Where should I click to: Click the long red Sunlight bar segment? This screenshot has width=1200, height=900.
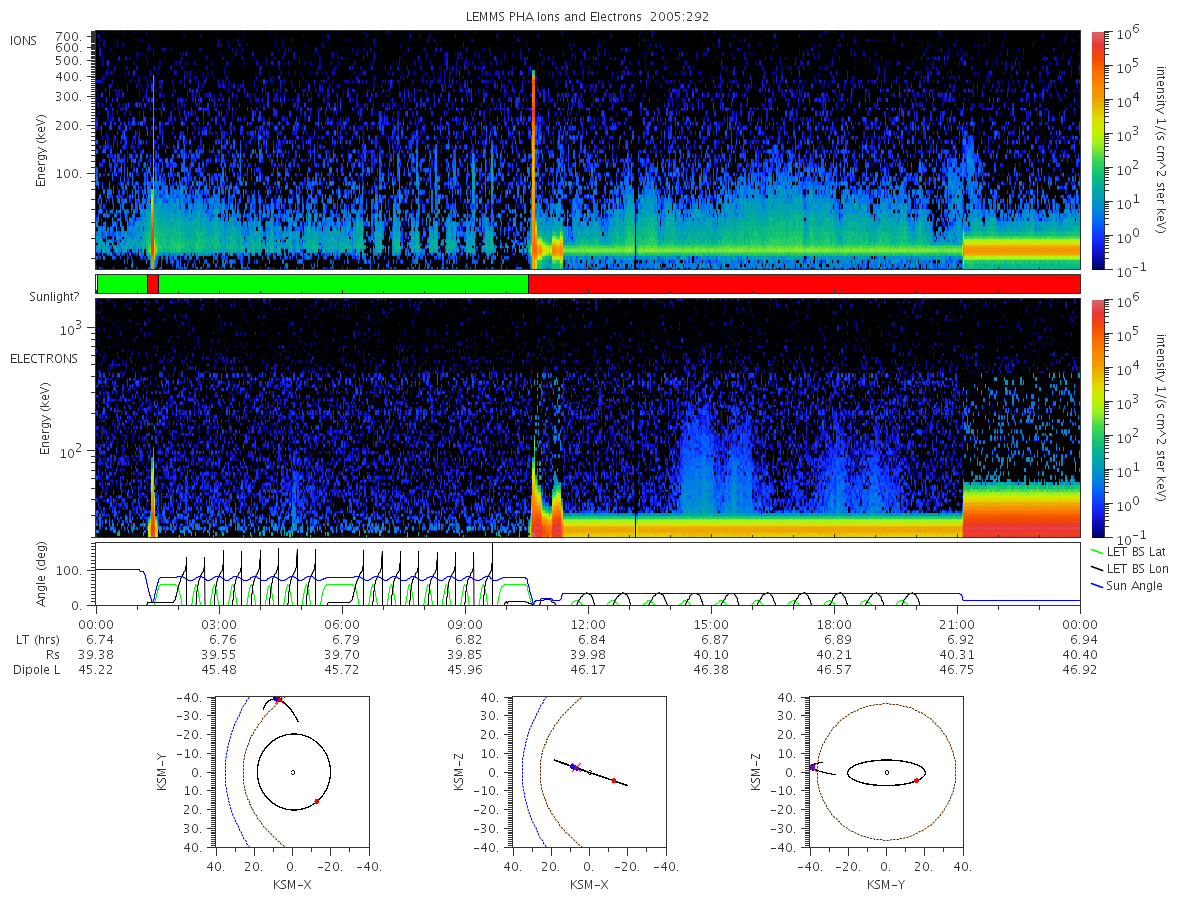click(804, 284)
